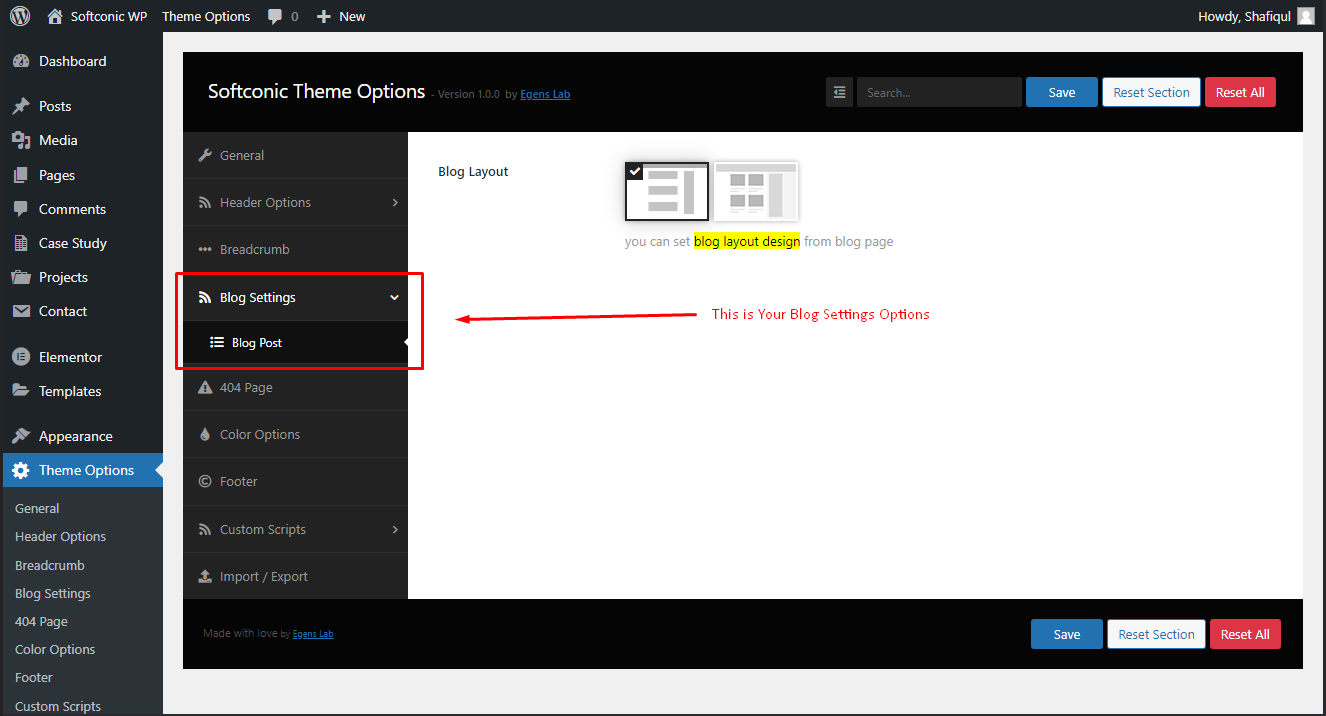Screen dimensions: 1326x716
Task: Click the Templates folder icon
Action: tap(21, 391)
